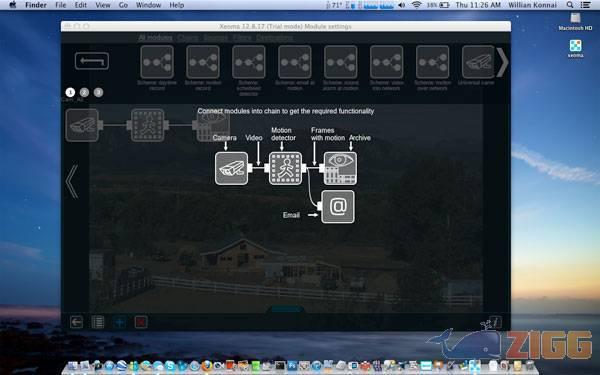600x375 pixels.
Task: Open Firefox from the Dock
Action: pos(207,366)
